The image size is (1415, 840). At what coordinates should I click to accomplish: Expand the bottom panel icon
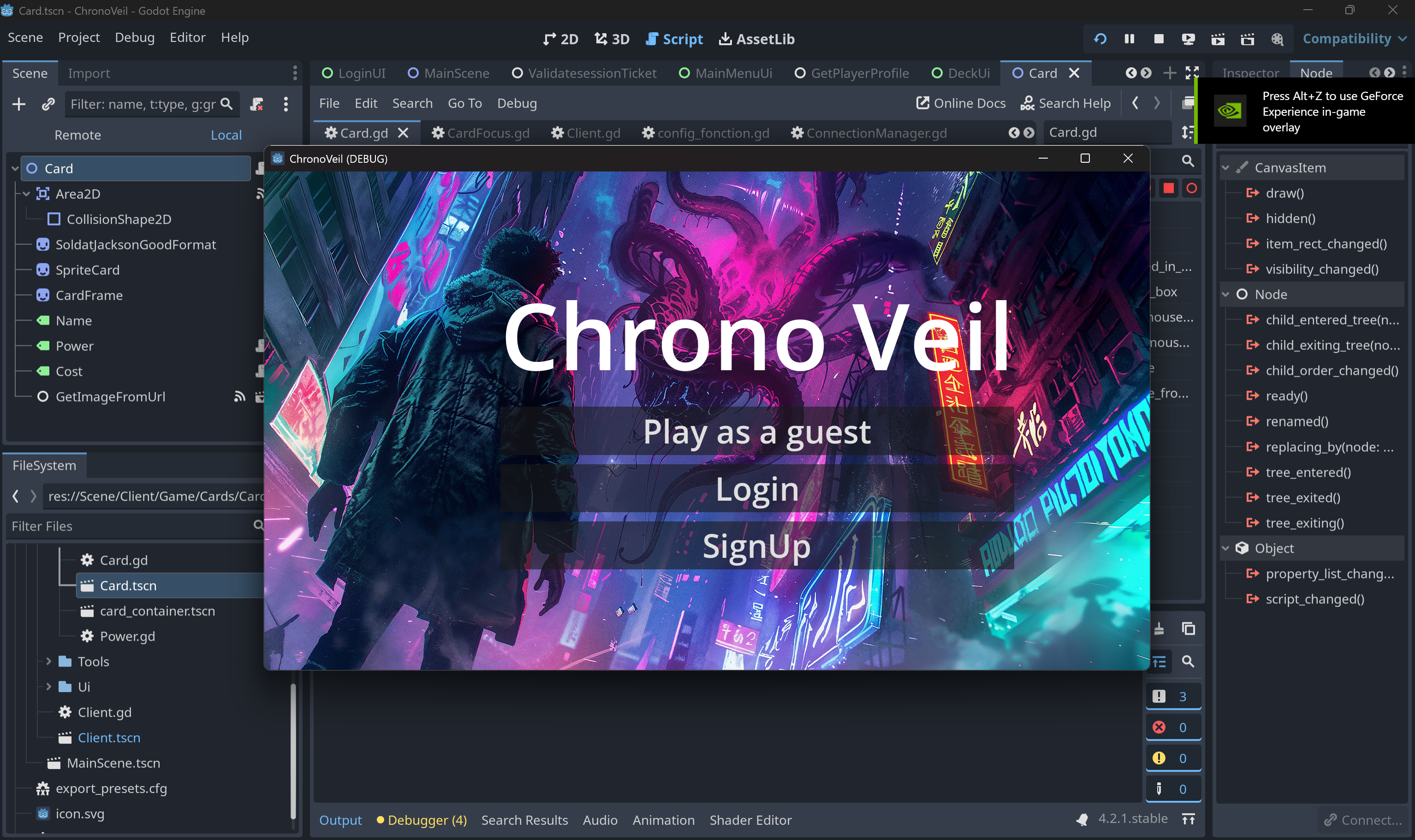(1188, 819)
